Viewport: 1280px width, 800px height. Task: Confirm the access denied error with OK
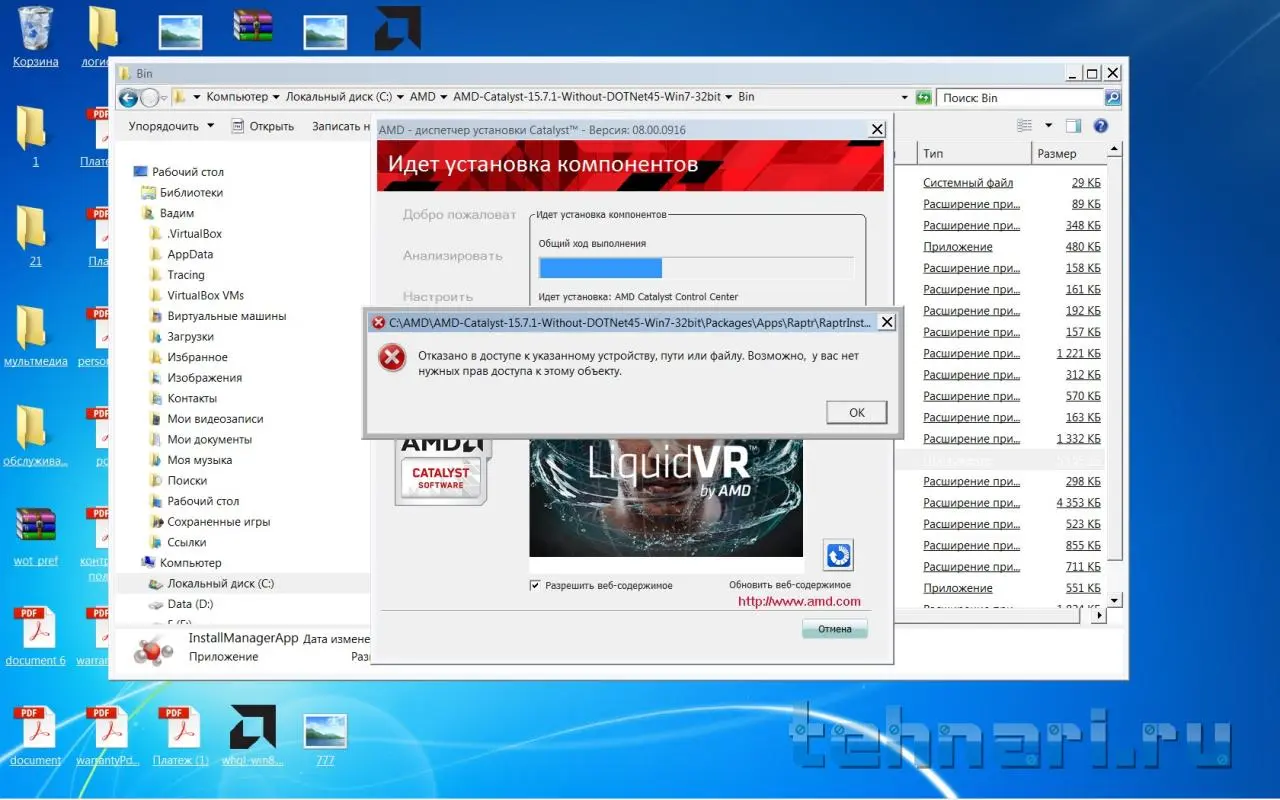pyautogui.click(x=857, y=412)
